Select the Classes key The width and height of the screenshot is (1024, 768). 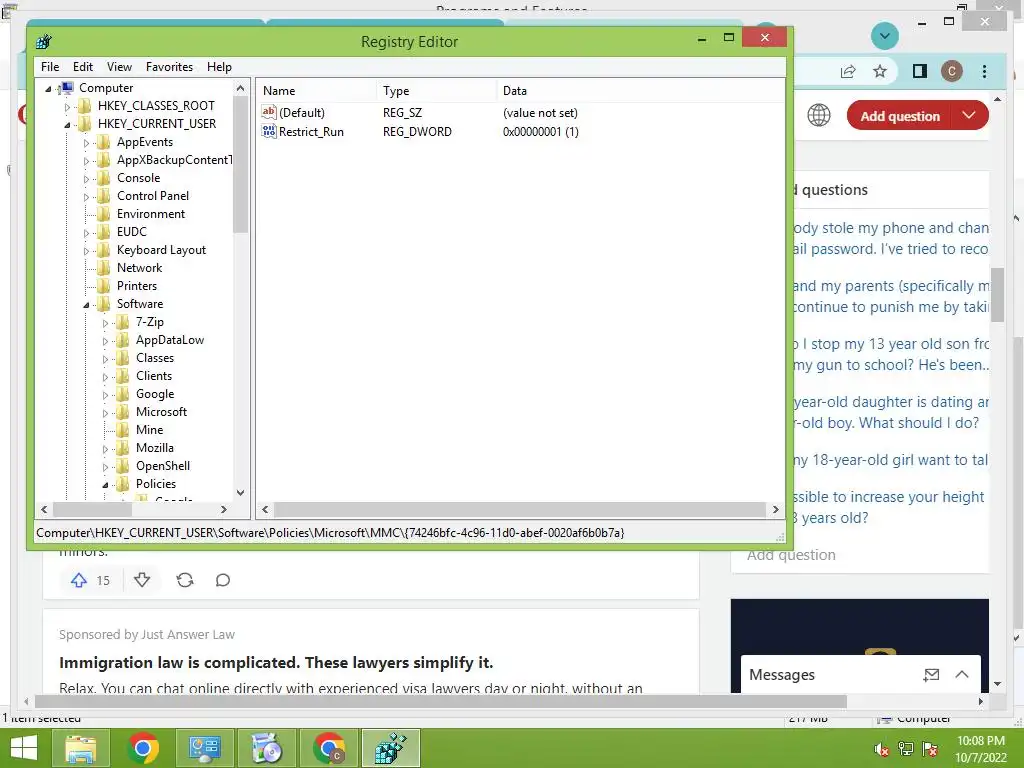[x=155, y=358]
